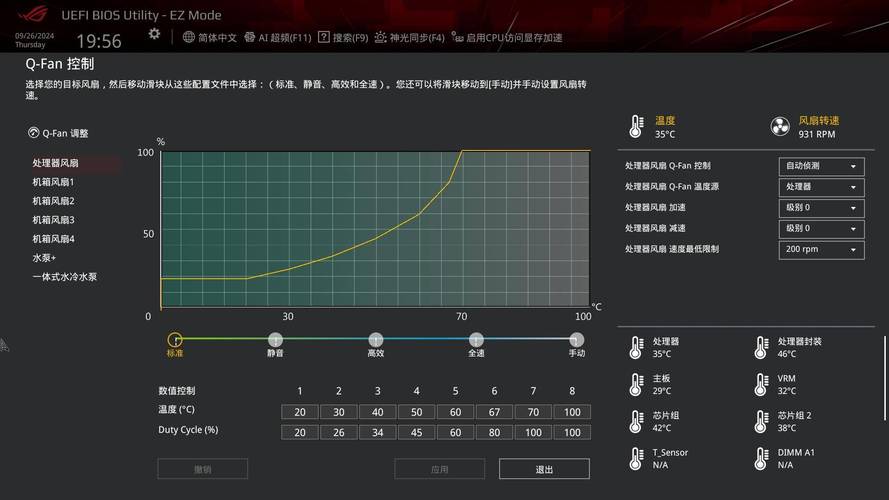
Task: Click the 启用CPU访问显存加速 icon
Action: 457,37
